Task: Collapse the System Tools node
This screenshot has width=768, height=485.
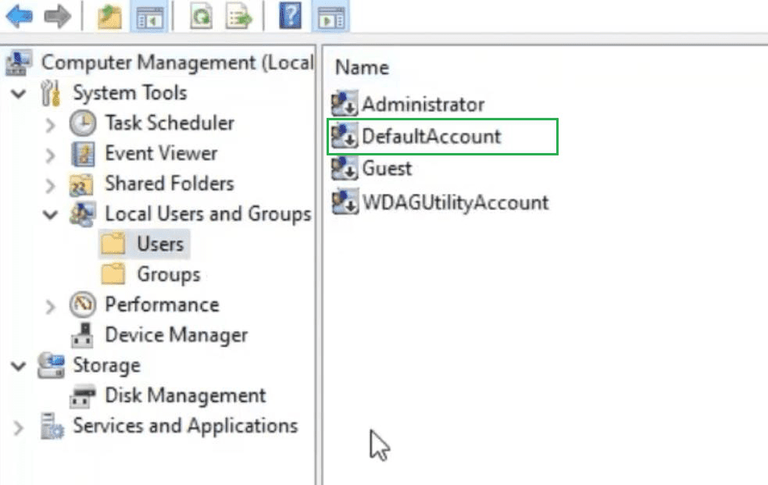Action: pos(19,93)
